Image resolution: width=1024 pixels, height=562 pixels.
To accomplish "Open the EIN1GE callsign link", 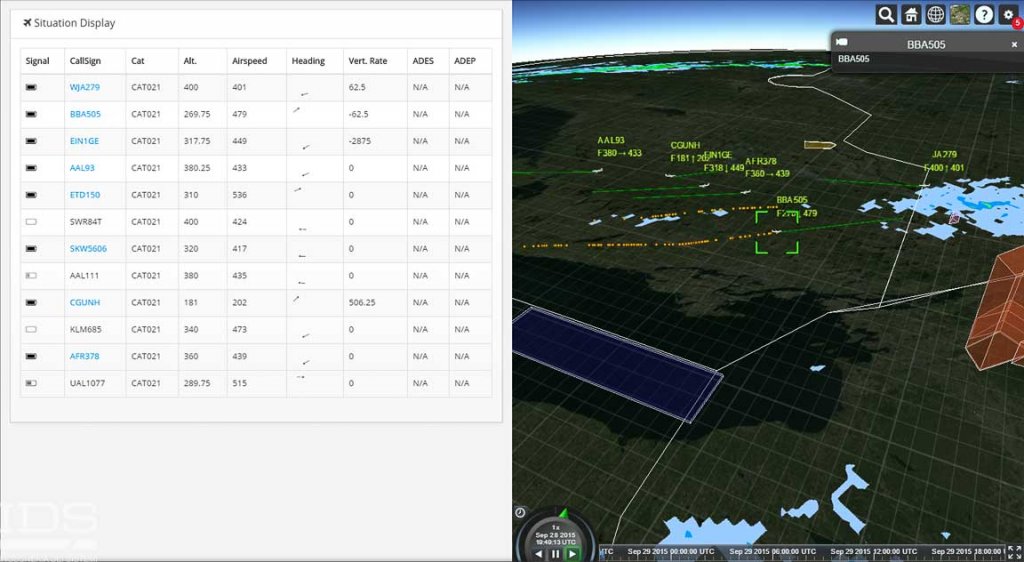I will click(84, 141).
